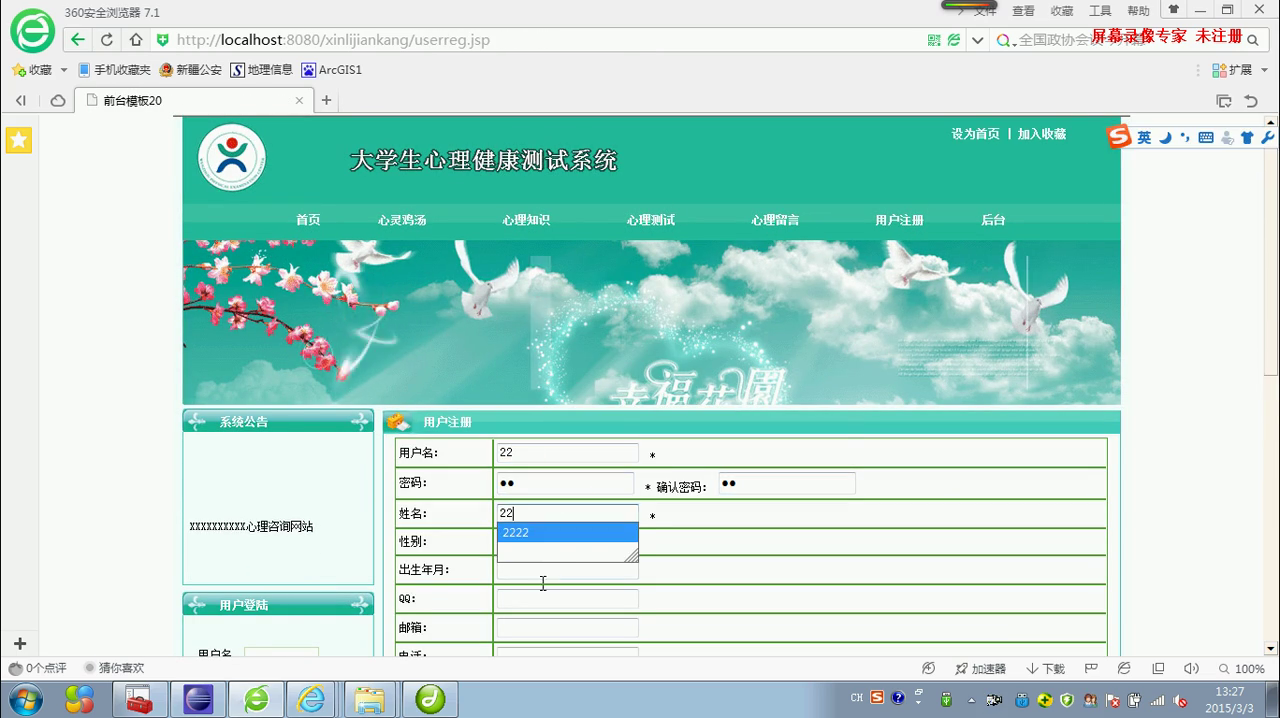Open the search engine selector dropdown

click(x=1007, y=40)
